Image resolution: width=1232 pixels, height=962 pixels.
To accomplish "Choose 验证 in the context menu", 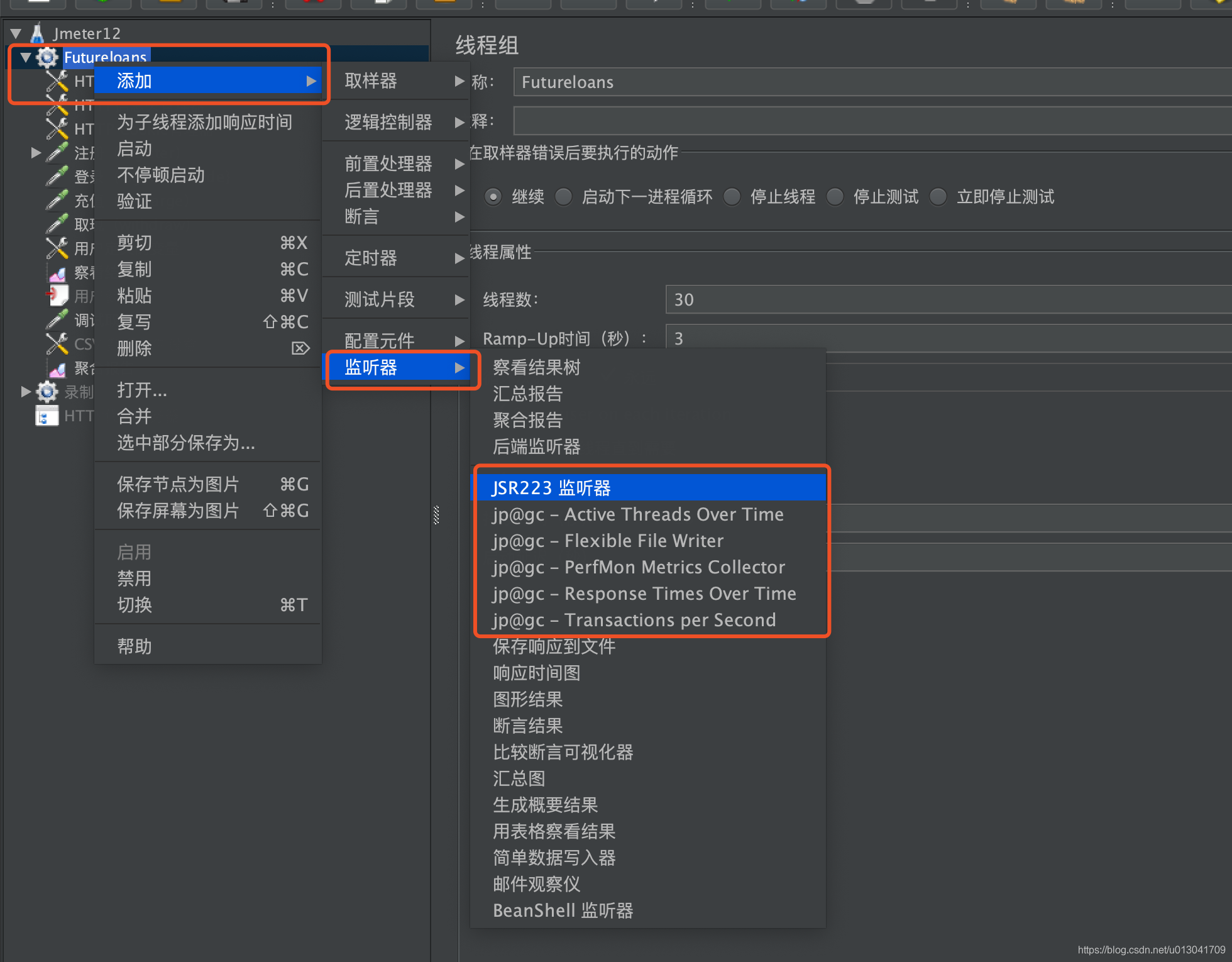I will pyautogui.click(x=208, y=201).
